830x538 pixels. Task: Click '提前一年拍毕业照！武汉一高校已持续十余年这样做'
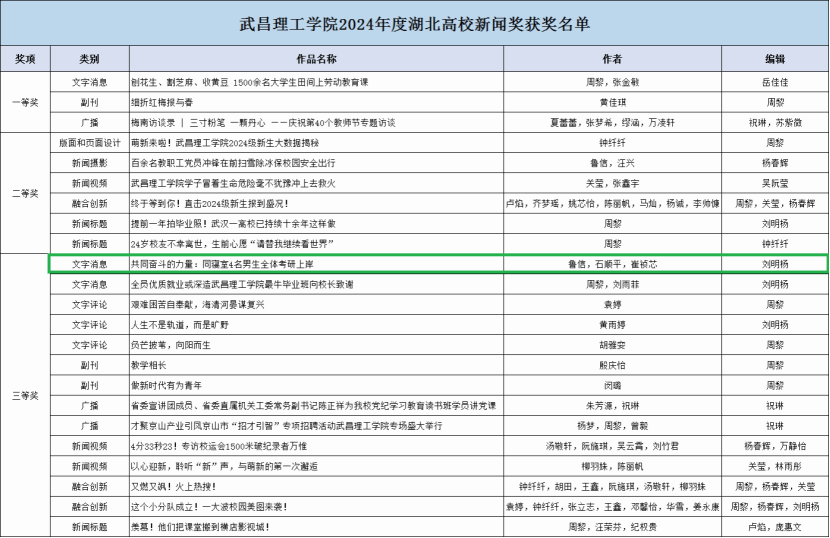click(x=233, y=223)
